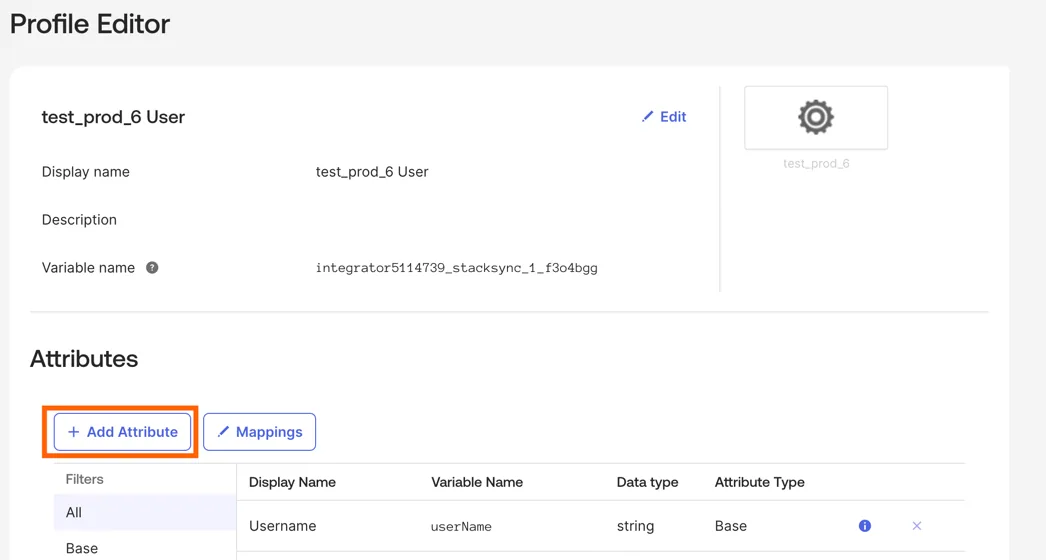Click the userName variable name cell
Viewport: 1046px width, 560px height.
click(x=461, y=527)
